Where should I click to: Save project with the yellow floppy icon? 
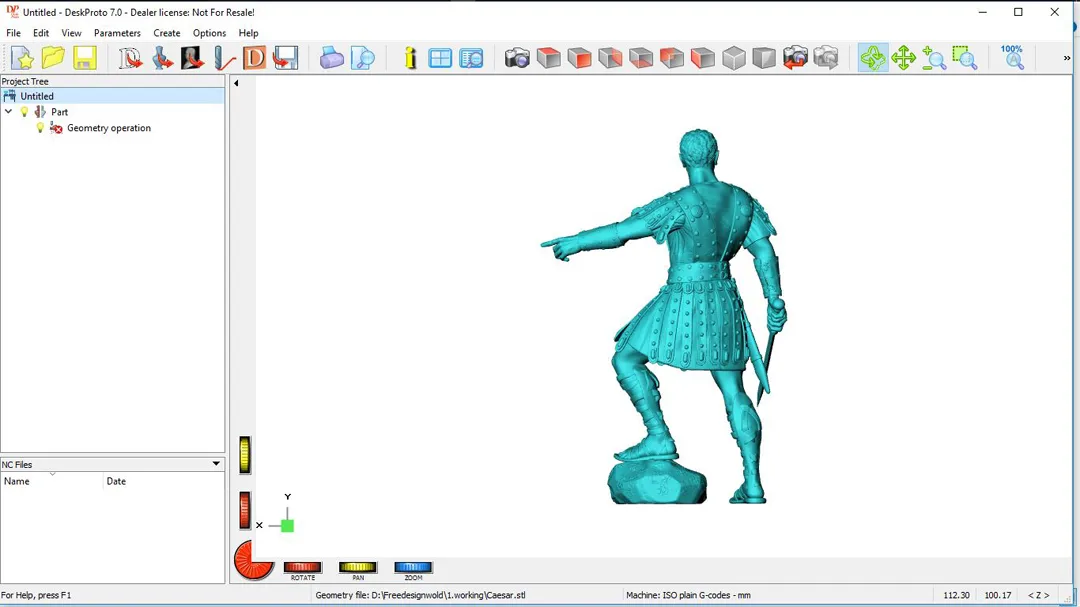pyautogui.click(x=84, y=58)
